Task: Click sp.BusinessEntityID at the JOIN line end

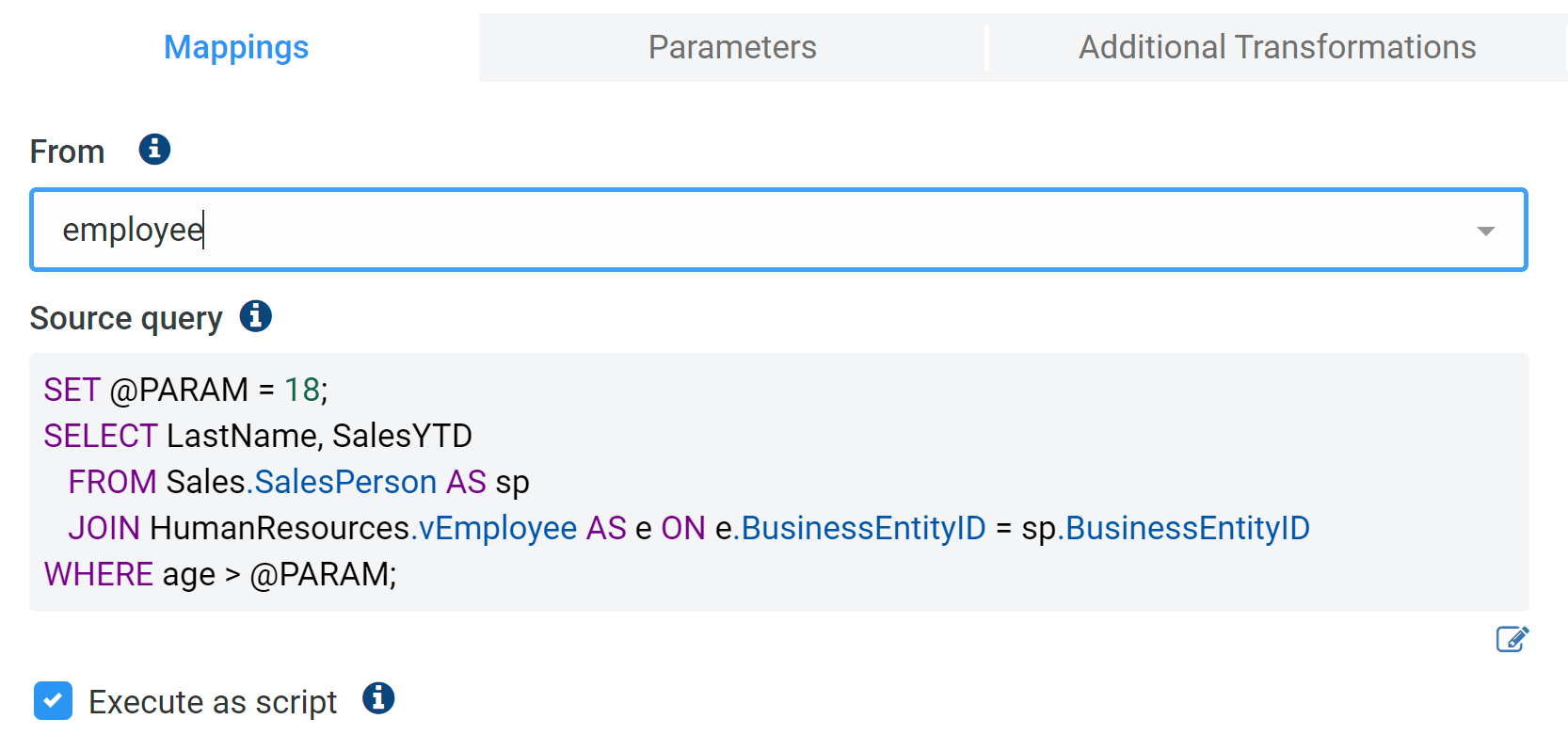Action: pyautogui.click(x=1165, y=528)
